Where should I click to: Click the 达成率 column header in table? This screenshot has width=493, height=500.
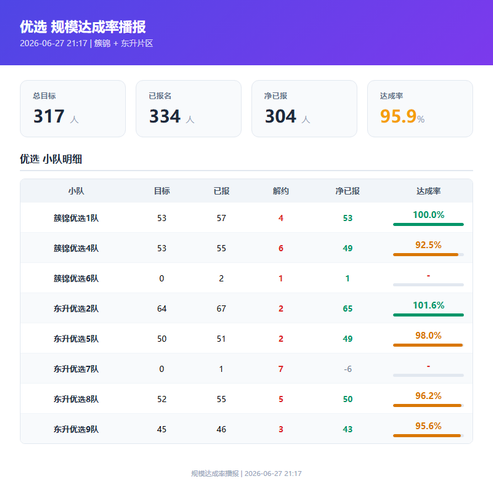tap(428, 191)
